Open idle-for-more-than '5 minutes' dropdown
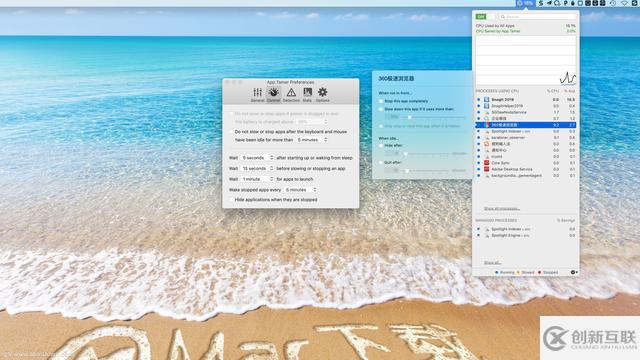640x360 pixels. (x=312, y=140)
